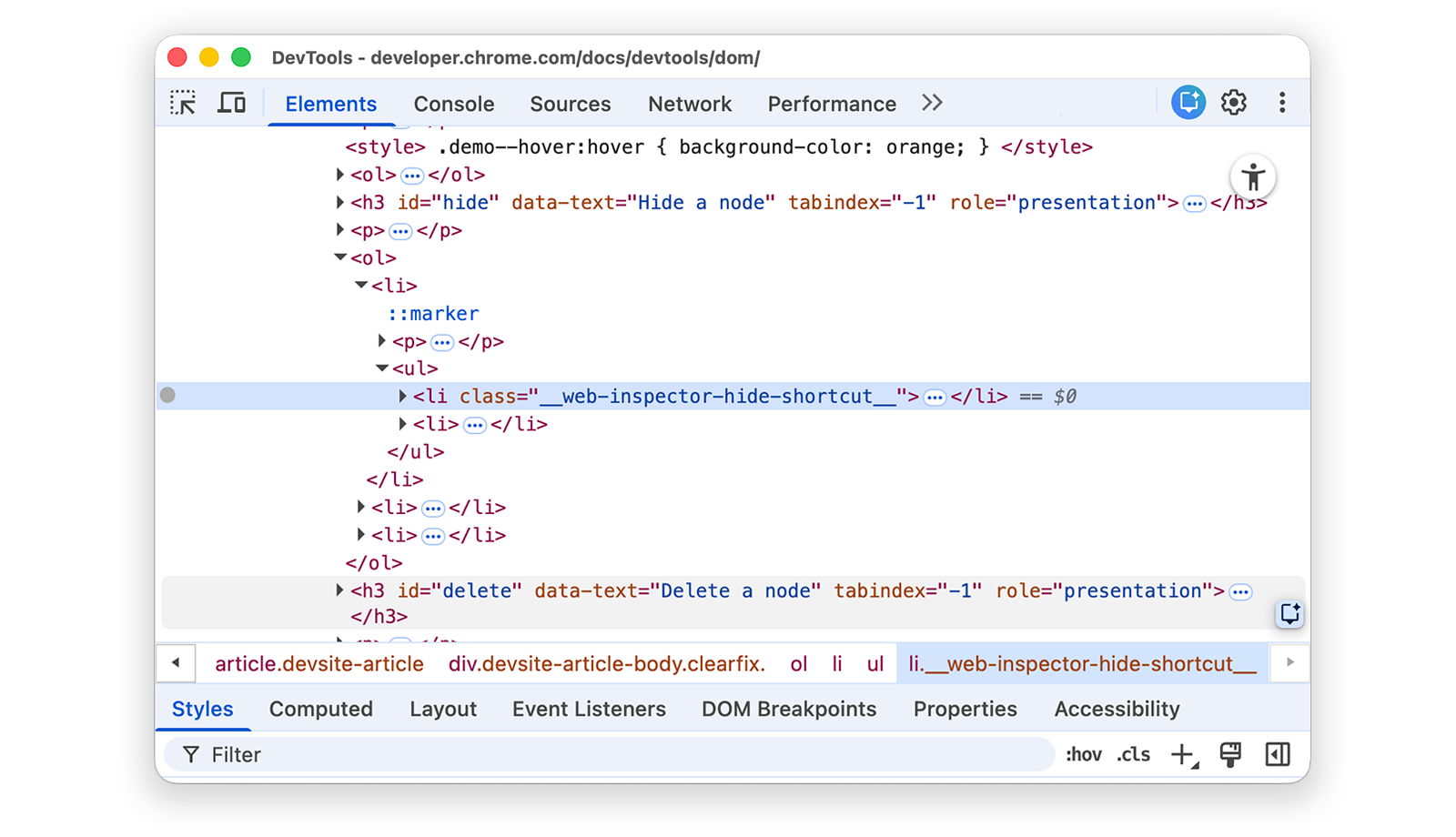Toggle the device emulation toolbar
This screenshot has width=1456, height=837.
pyautogui.click(x=231, y=103)
